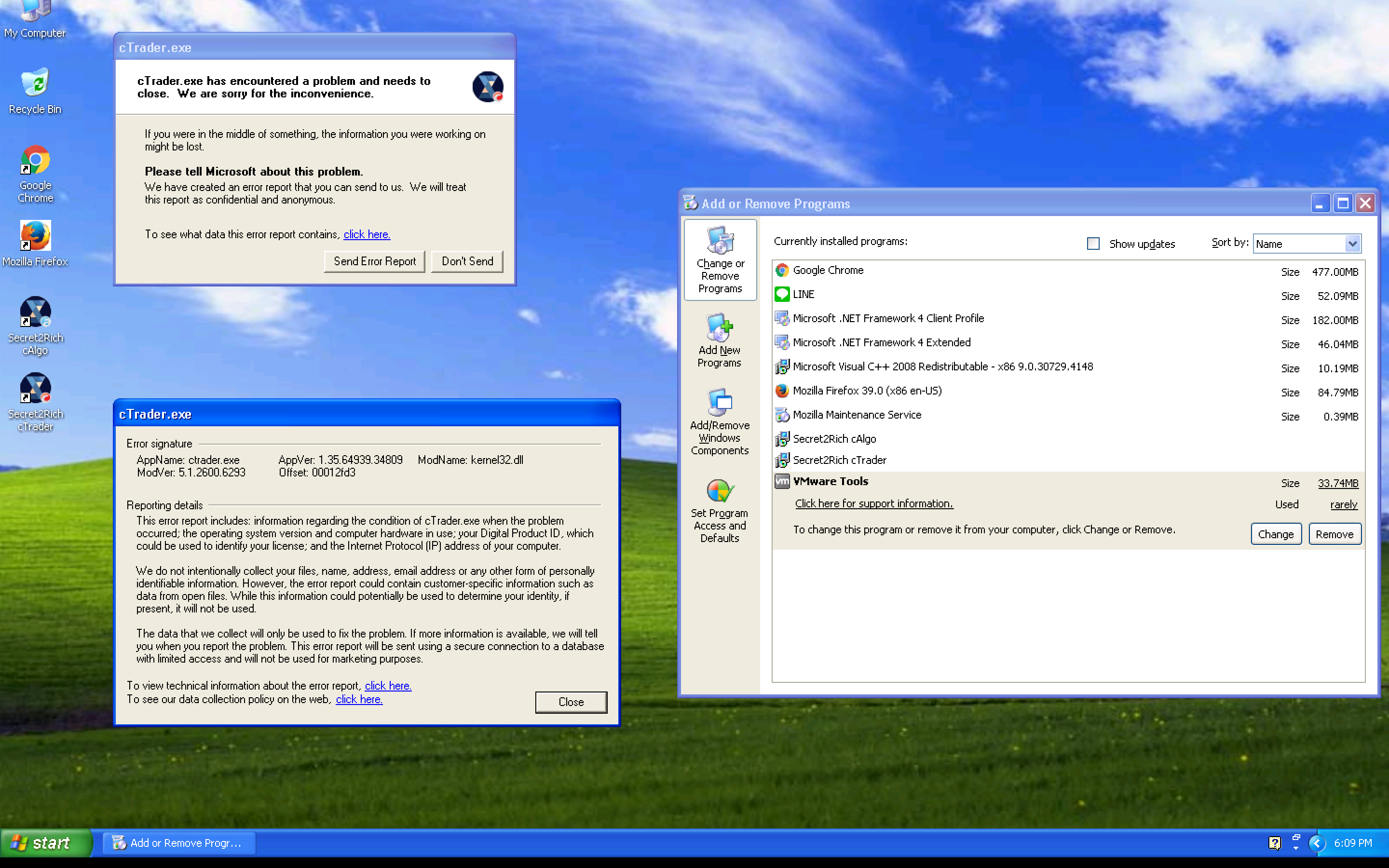Select Microsoft .NET Framework 4 Extended entry

(882, 343)
